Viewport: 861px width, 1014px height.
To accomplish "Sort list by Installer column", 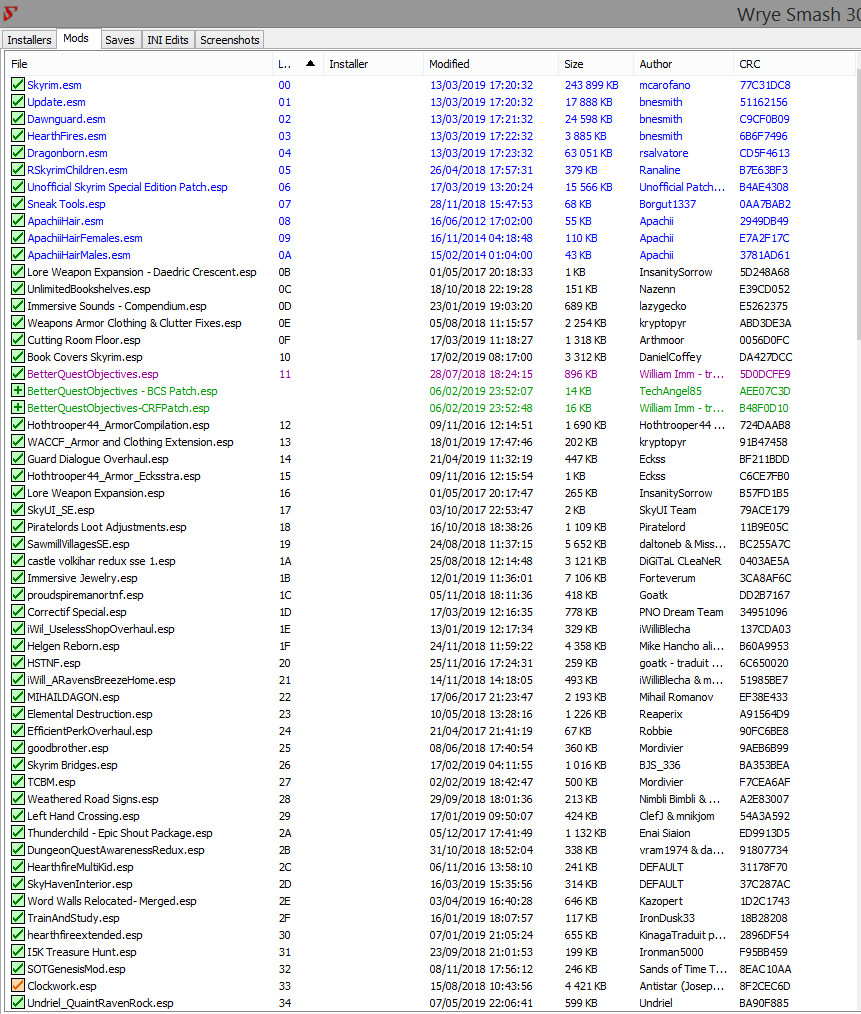I will point(373,64).
